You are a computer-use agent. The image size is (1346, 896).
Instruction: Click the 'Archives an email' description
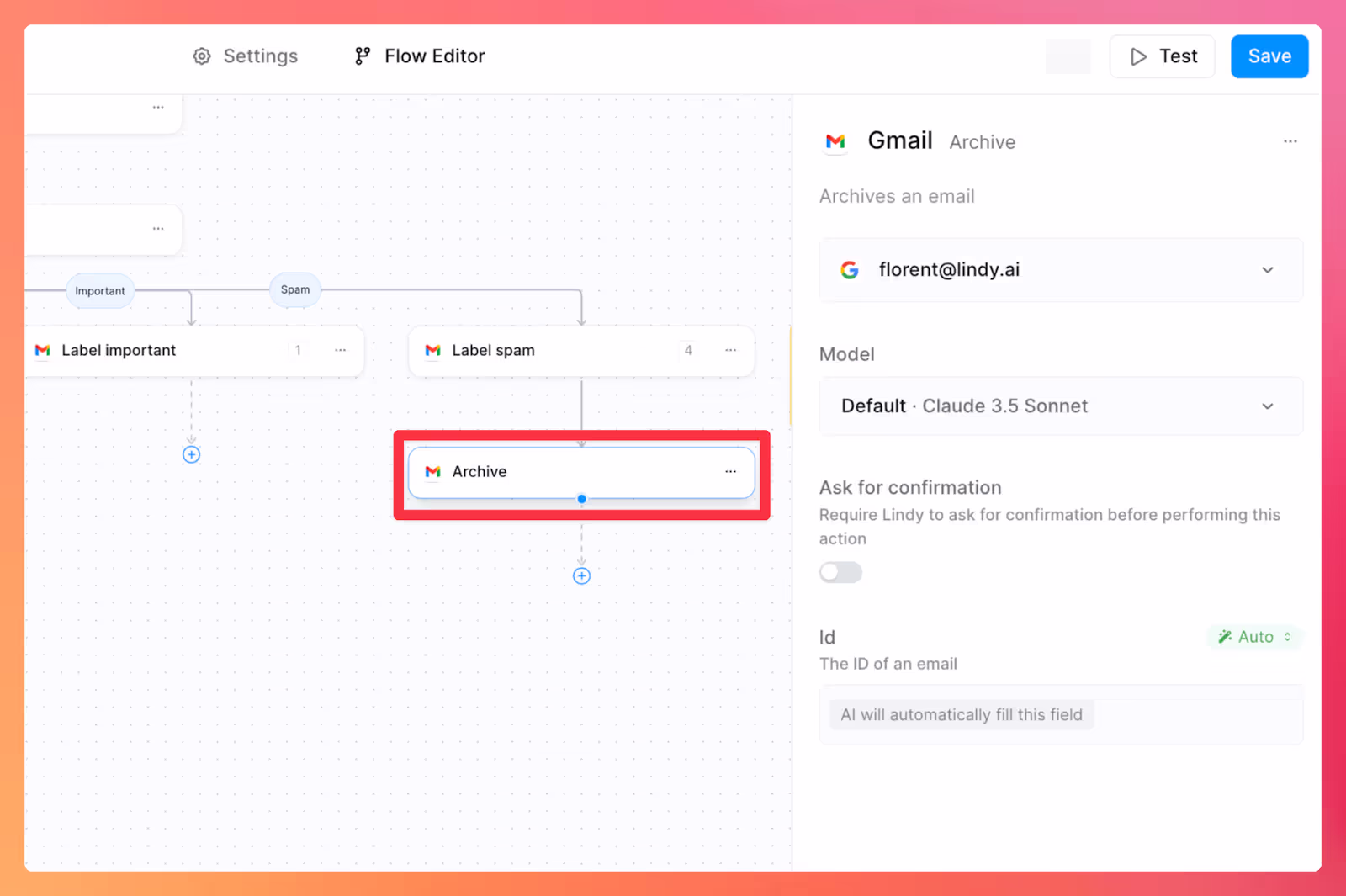pos(897,196)
